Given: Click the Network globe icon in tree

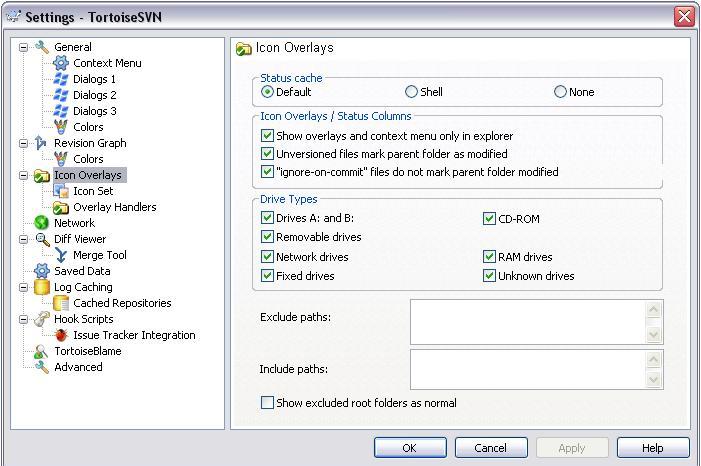Looking at the screenshot, I should 42,223.
